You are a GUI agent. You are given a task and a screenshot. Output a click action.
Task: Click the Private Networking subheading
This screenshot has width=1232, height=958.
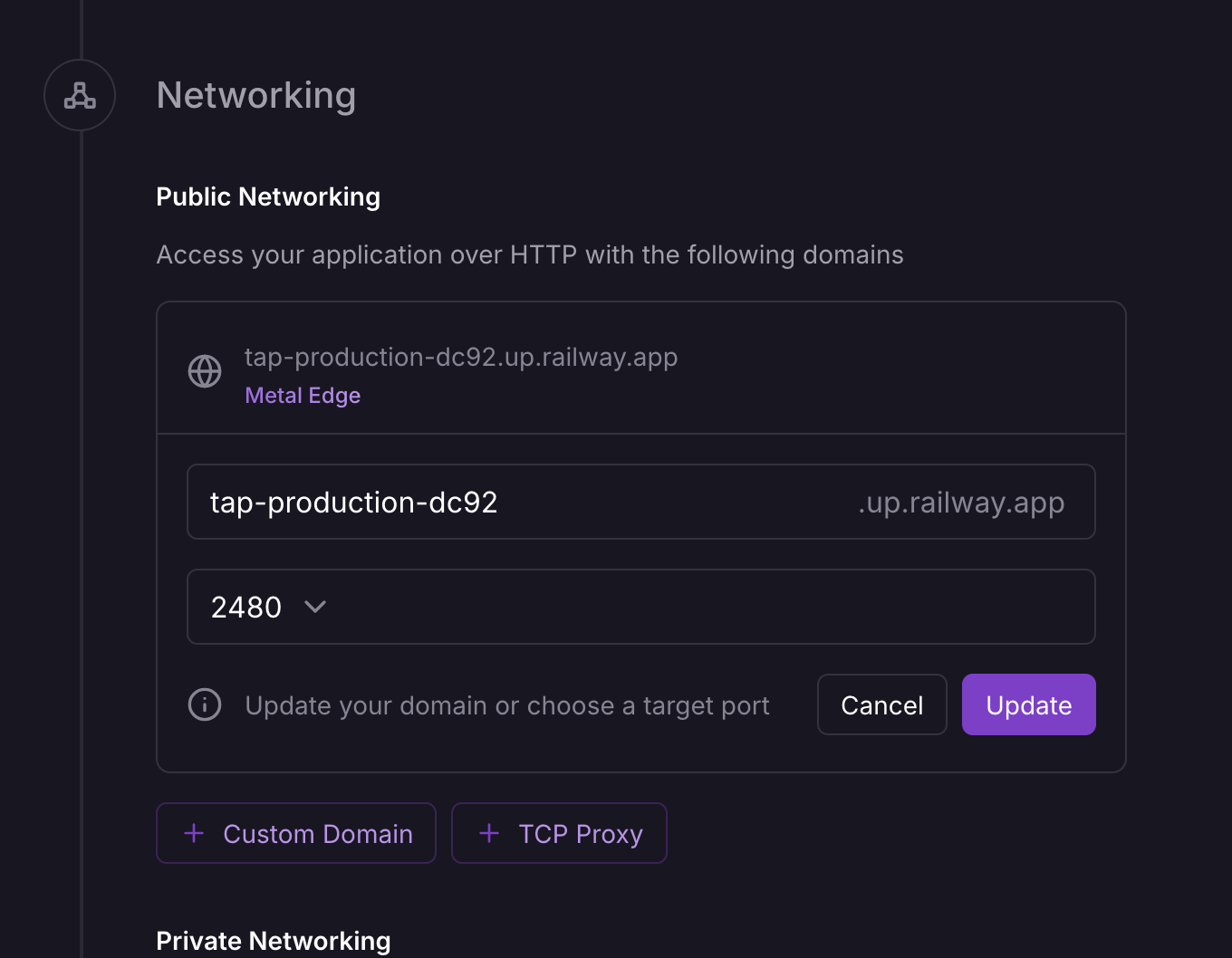(274, 941)
